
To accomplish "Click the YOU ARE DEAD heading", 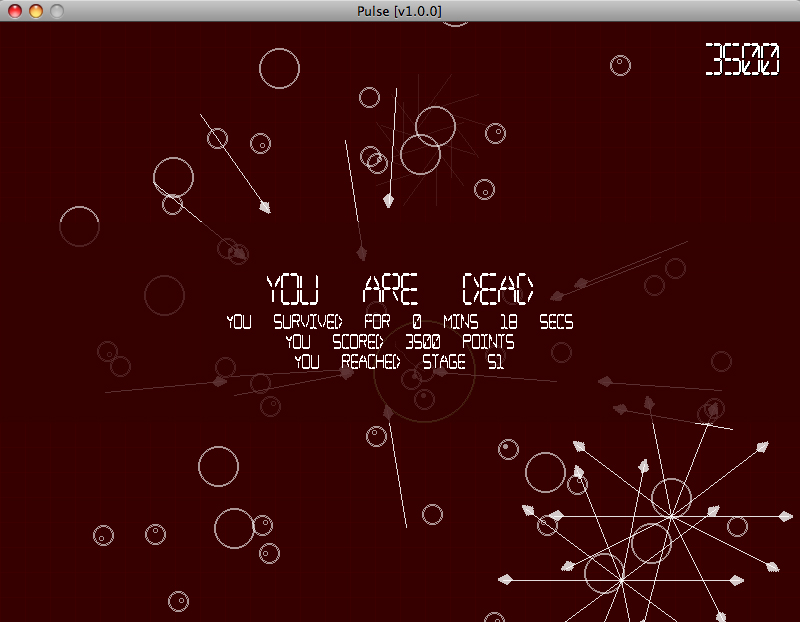I will 400,289.
